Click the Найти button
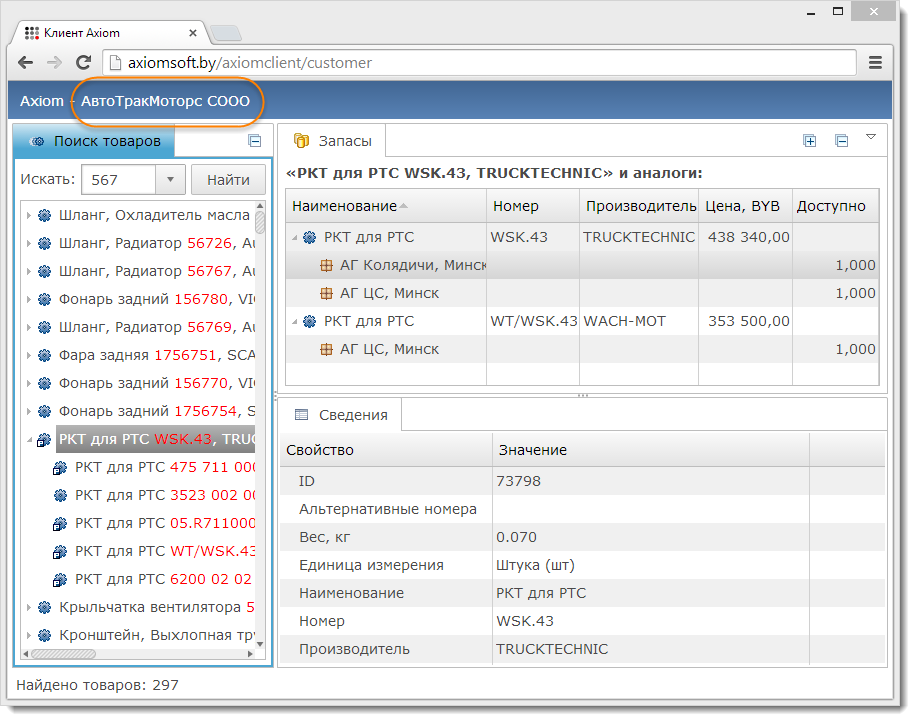Viewport: 915px width, 721px height. click(228, 180)
